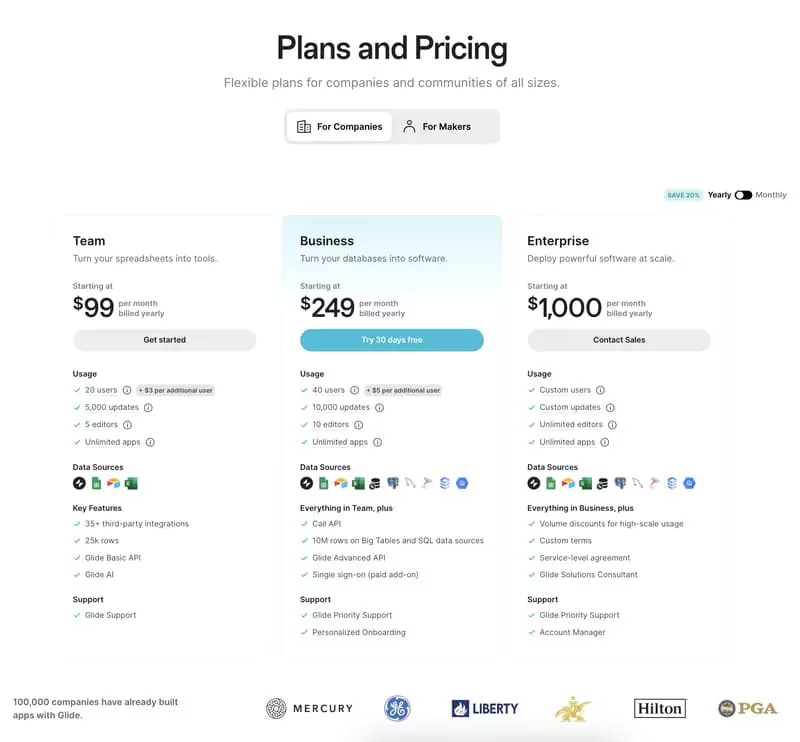Click Contact Sales for the Enterprise plan
Screen dimensions: 800x742
point(620,340)
